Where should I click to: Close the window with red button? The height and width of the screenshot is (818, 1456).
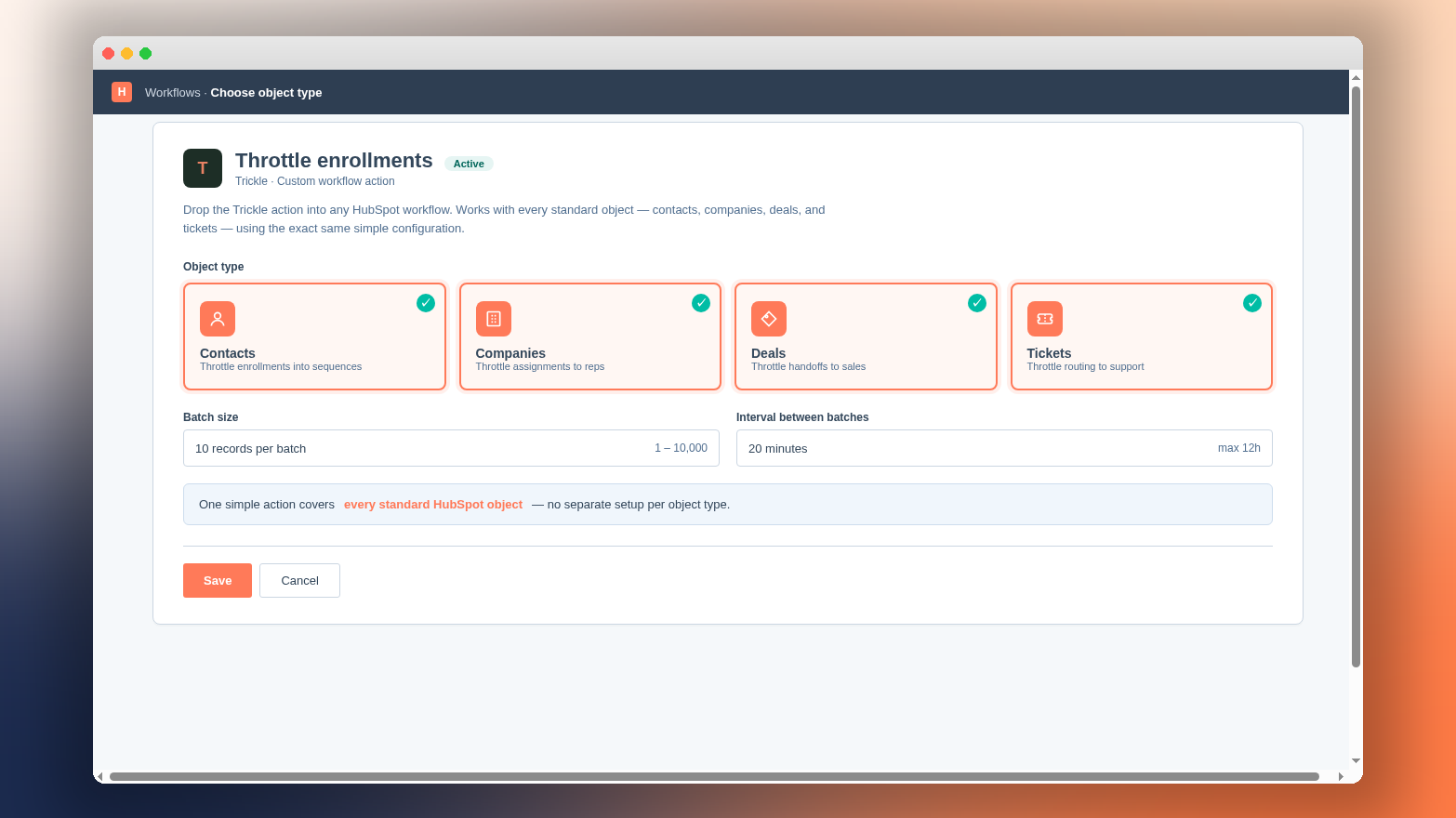pos(109,54)
